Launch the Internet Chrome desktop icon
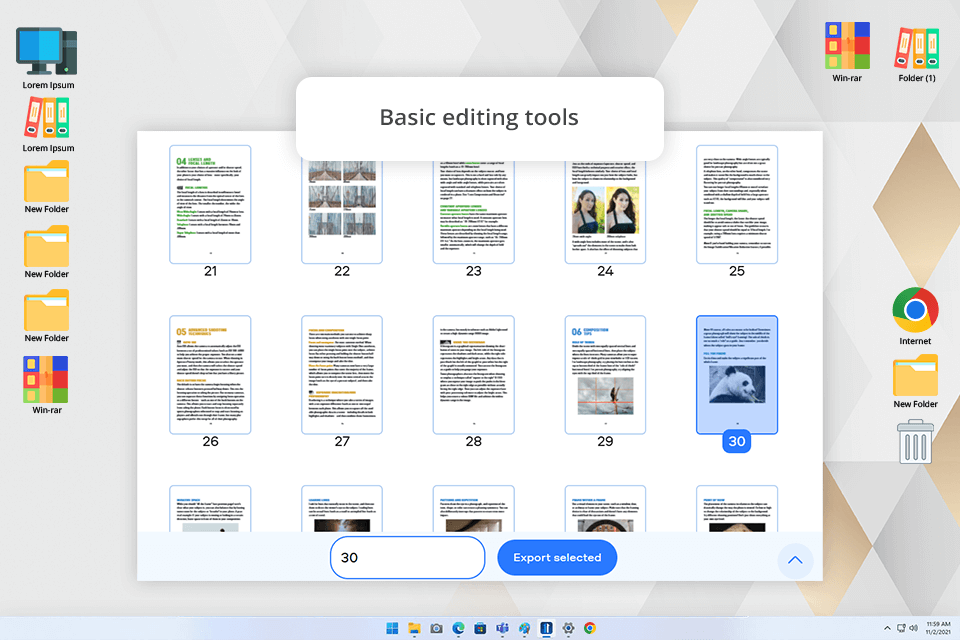 pos(915,317)
